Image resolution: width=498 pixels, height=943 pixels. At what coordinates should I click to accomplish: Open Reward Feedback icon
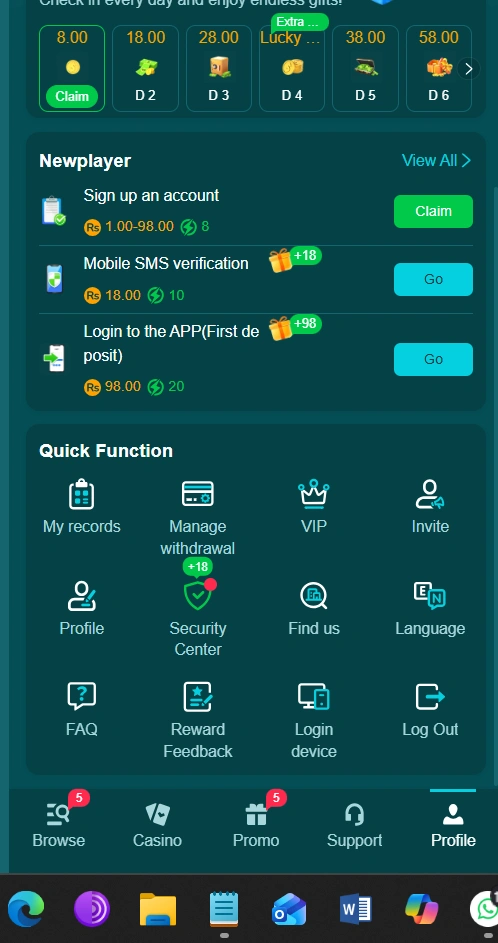198,696
